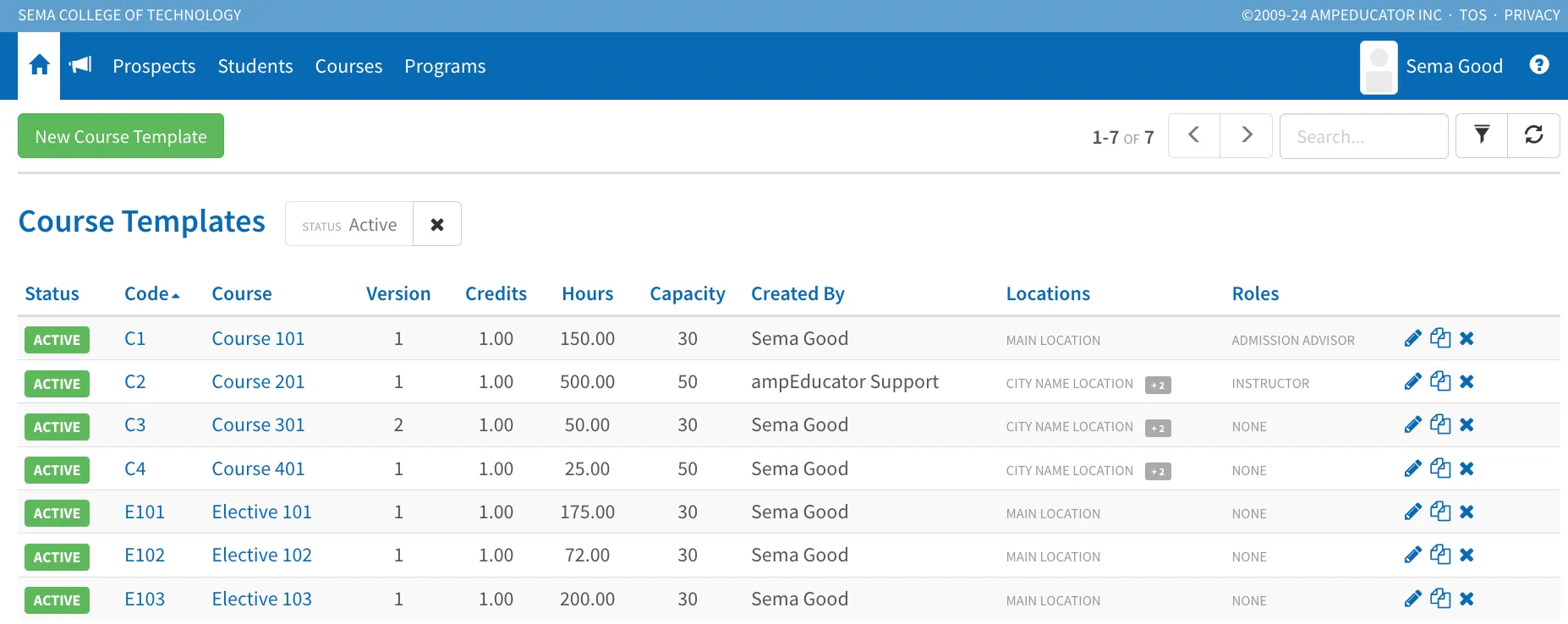The width and height of the screenshot is (1568, 624).
Task: Open the Programs menu
Action: (445, 66)
